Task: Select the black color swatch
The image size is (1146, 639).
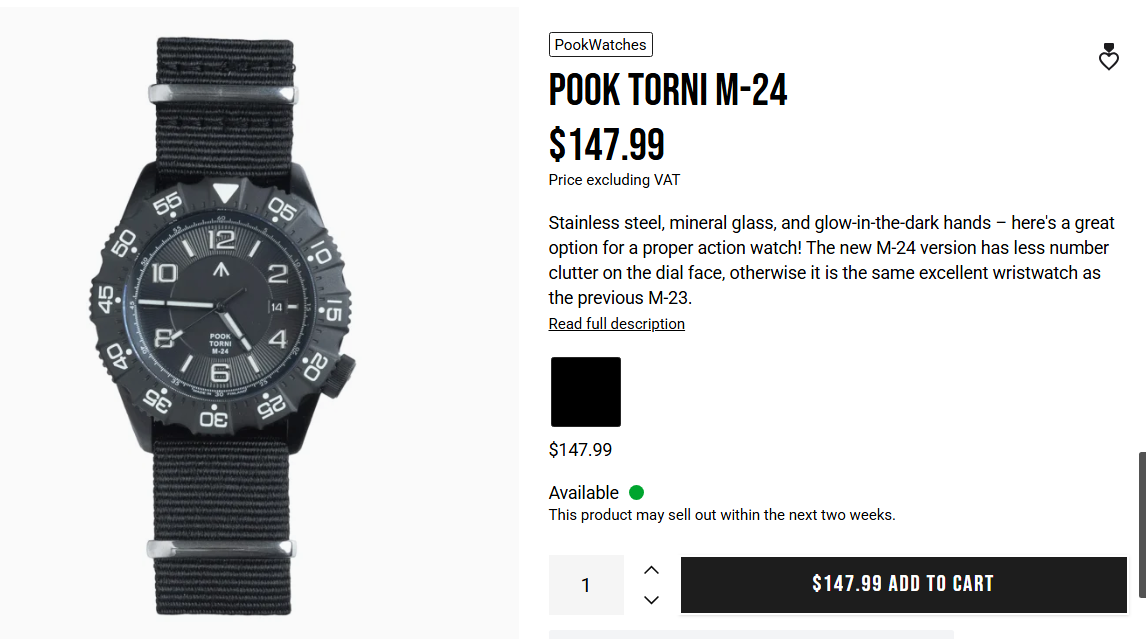Action: [586, 392]
